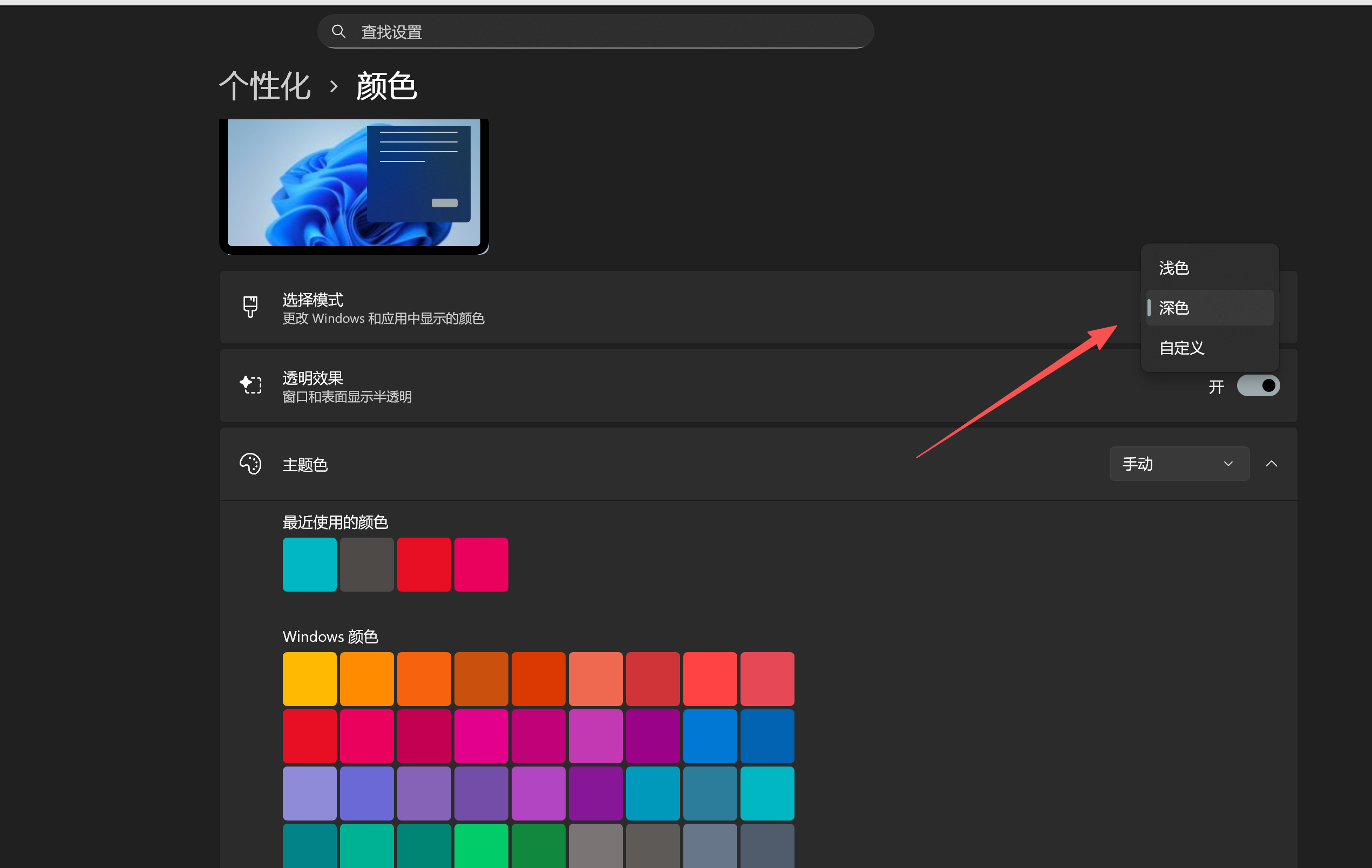Click the search magnifier icon
Screen dimensions: 1372x868
pyautogui.click(x=339, y=31)
